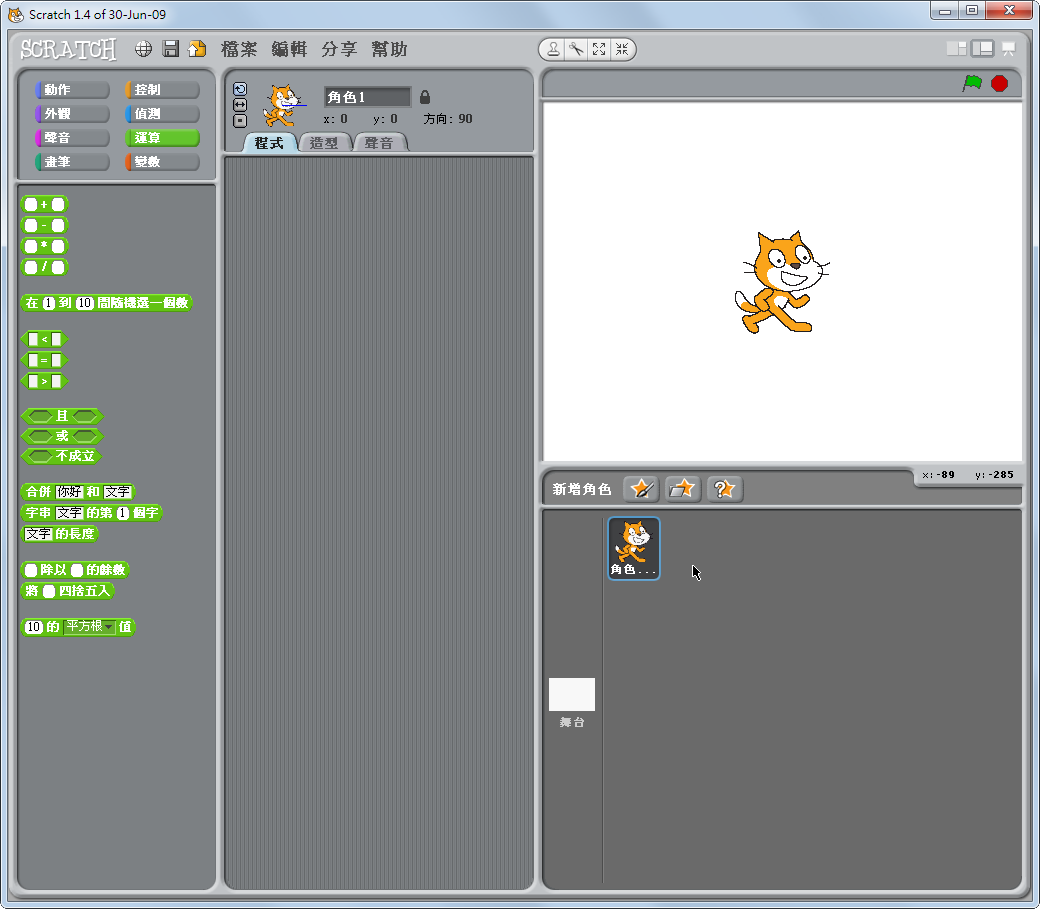This screenshot has height=909, width=1040.
Task: Click the SCRATCH logo
Action: point(68,49)
